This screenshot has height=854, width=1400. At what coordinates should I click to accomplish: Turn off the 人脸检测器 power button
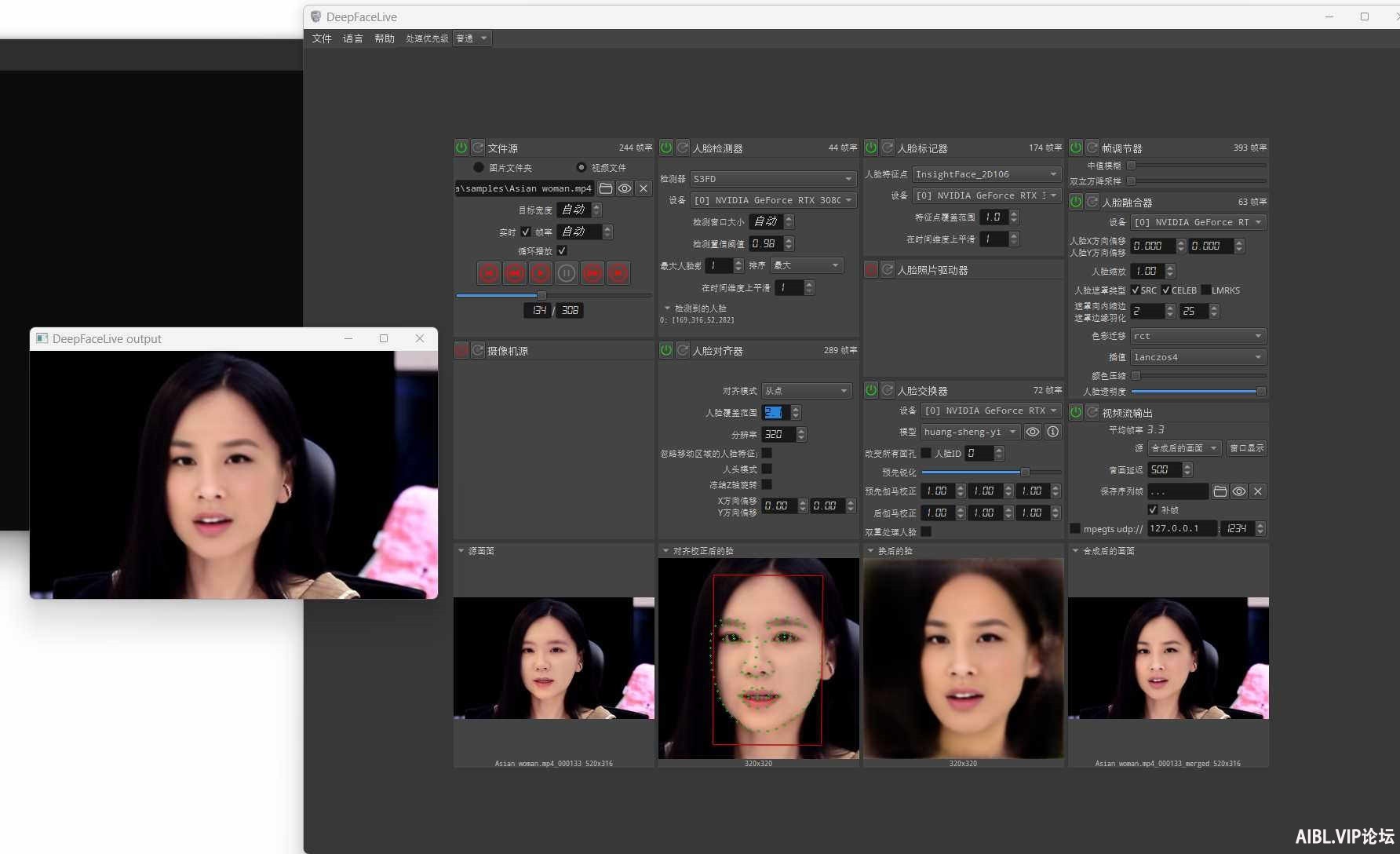click(666, 148)
